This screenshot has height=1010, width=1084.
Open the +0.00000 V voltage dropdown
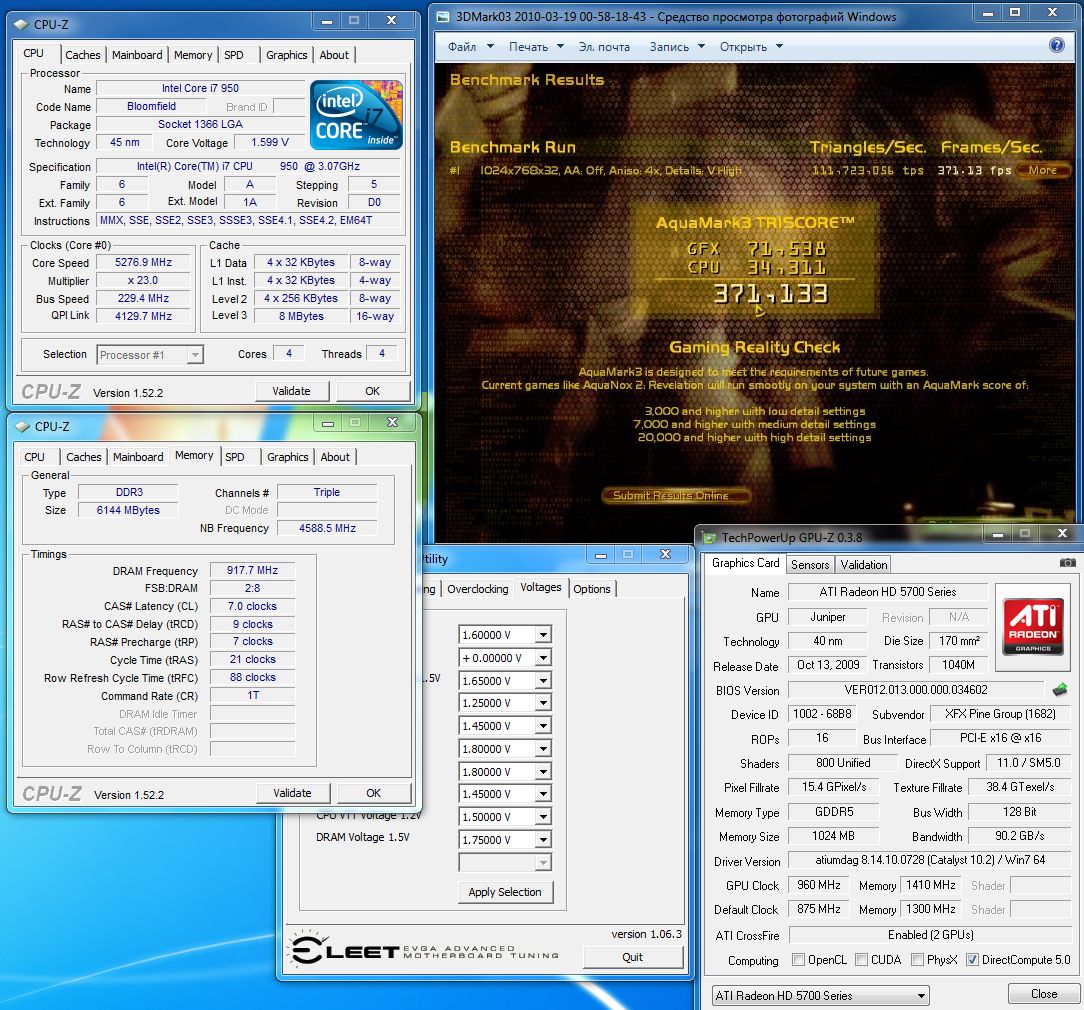(x=505, y=658)
